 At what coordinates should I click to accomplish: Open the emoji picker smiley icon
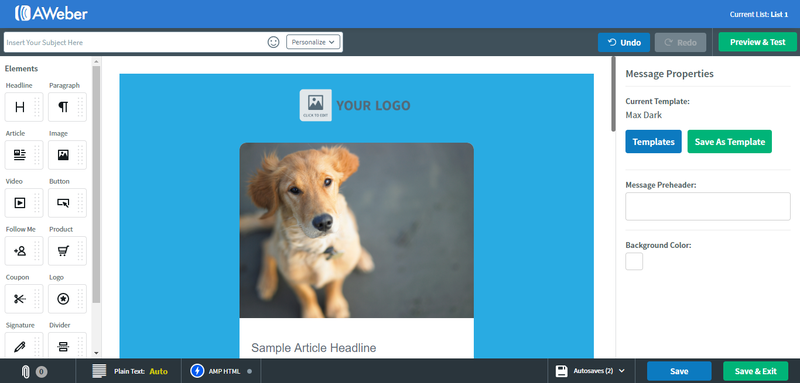[x=273, y=42]
